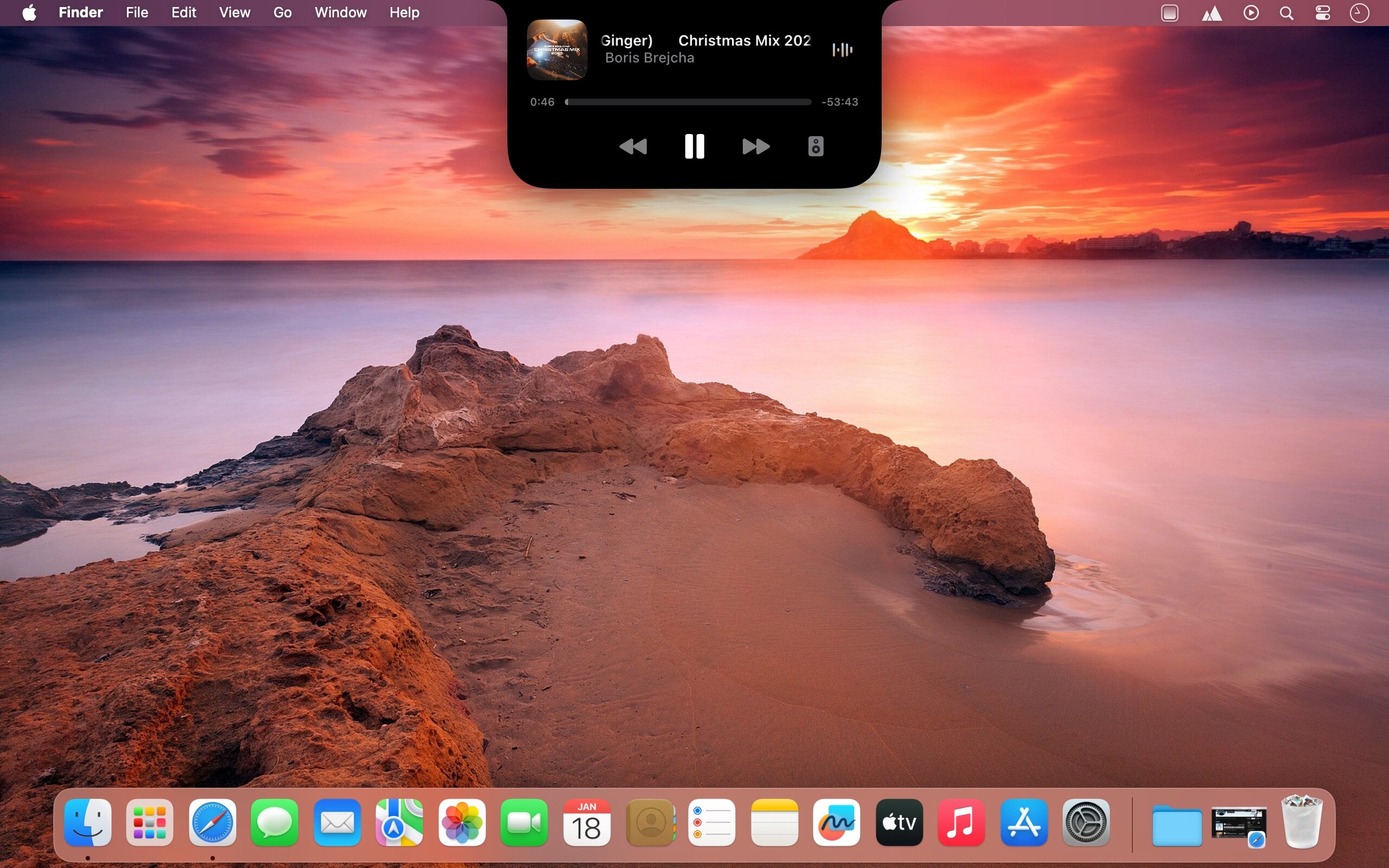The width and height of the screenshot is (1389, 868).
Task: Click the Boris Brejcha artist name
Action: [649, 58]
